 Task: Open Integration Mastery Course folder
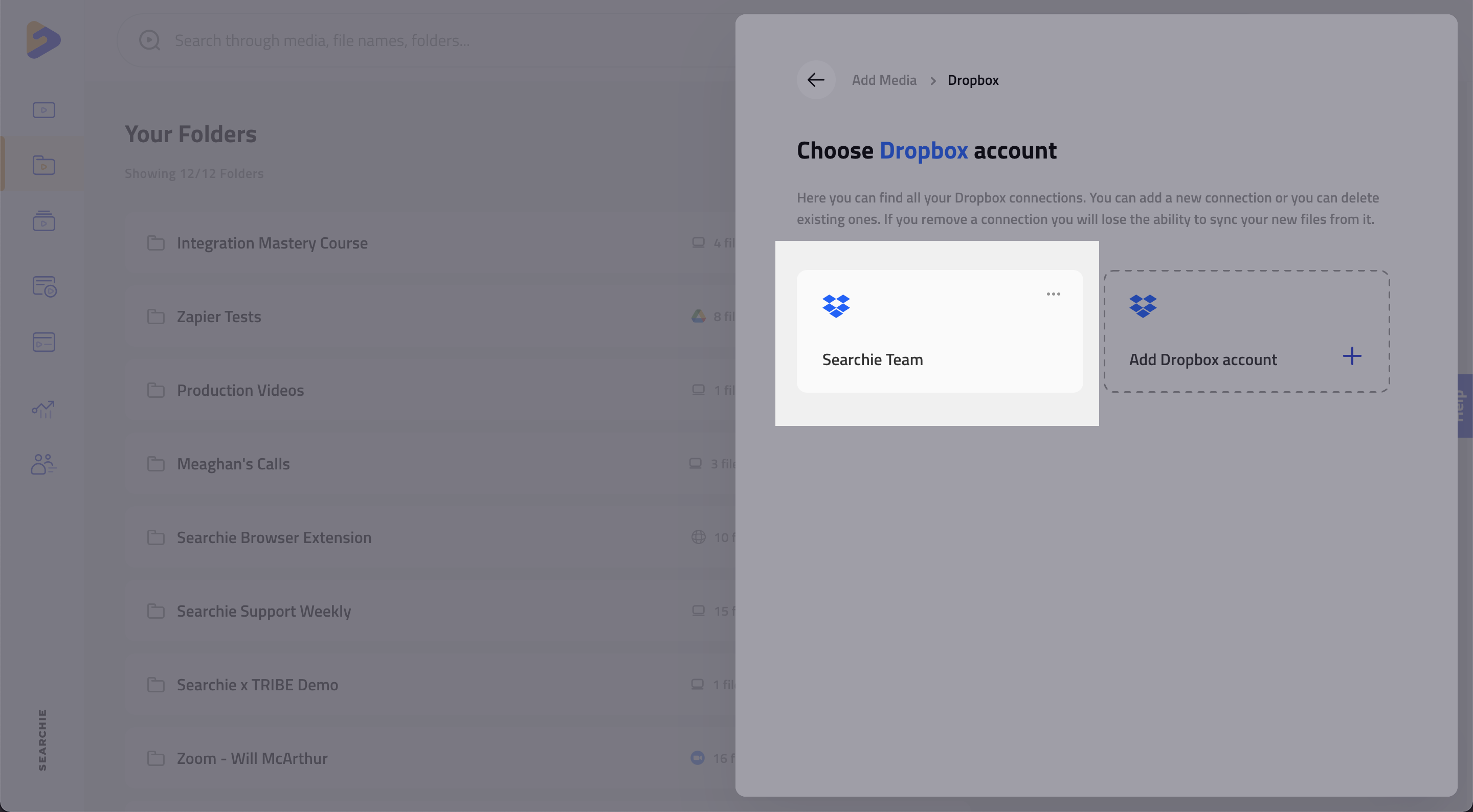point(430,243)
